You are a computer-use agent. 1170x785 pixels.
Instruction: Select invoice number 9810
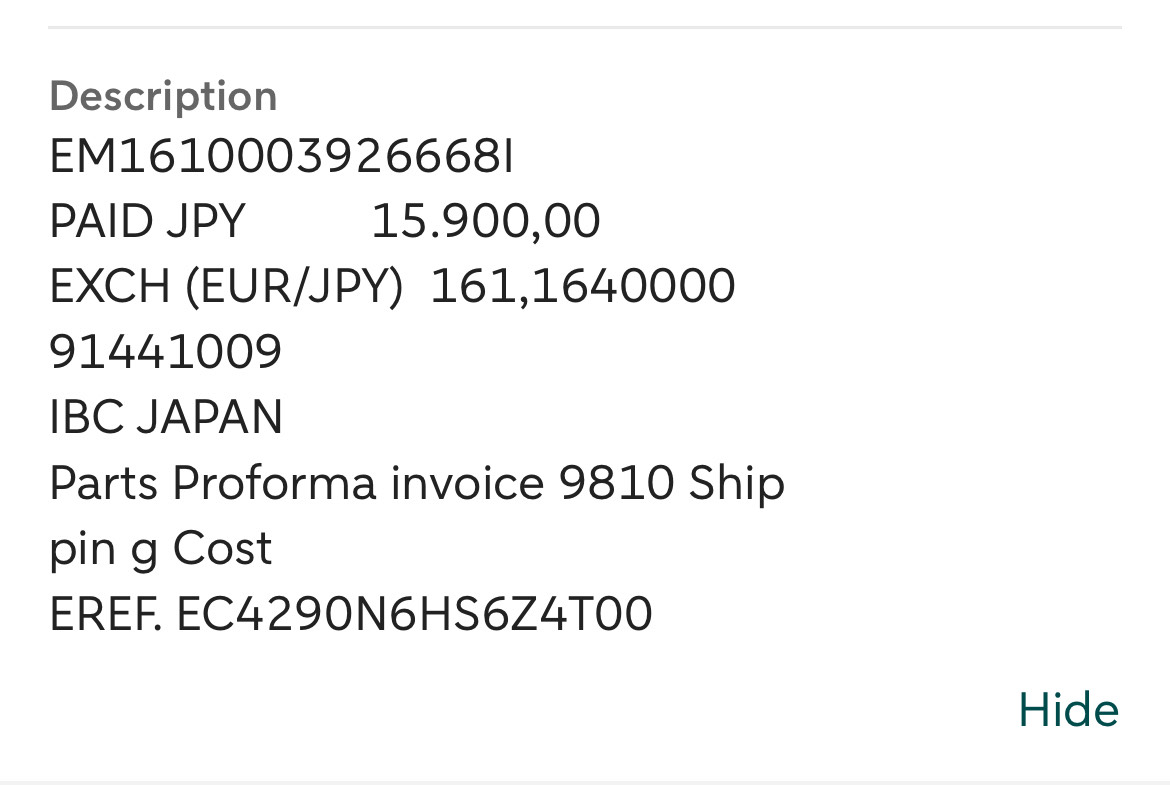point(616,483)
